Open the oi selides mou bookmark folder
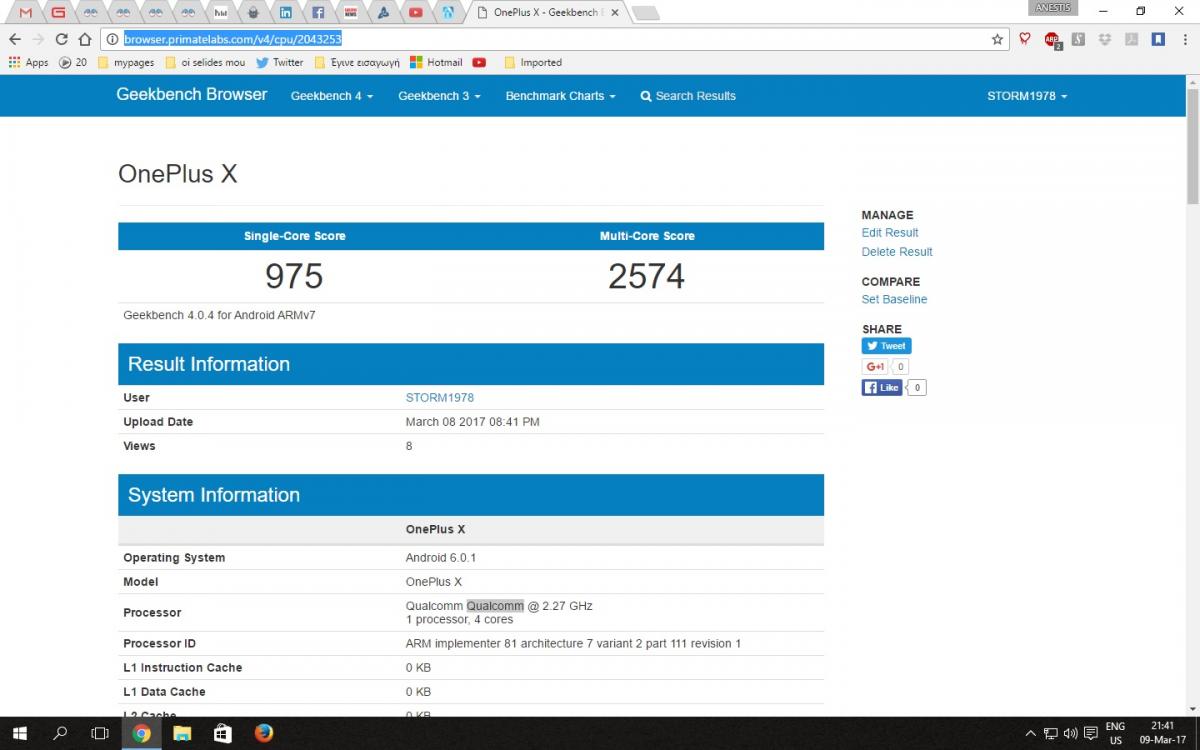 click(205, 62)
